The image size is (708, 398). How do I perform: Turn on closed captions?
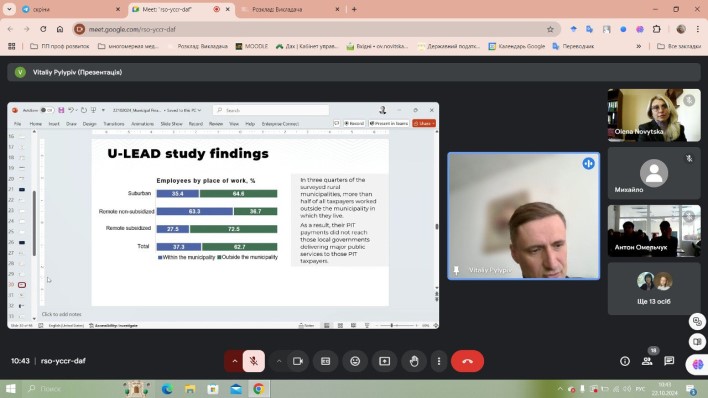(x=326, y=361)
